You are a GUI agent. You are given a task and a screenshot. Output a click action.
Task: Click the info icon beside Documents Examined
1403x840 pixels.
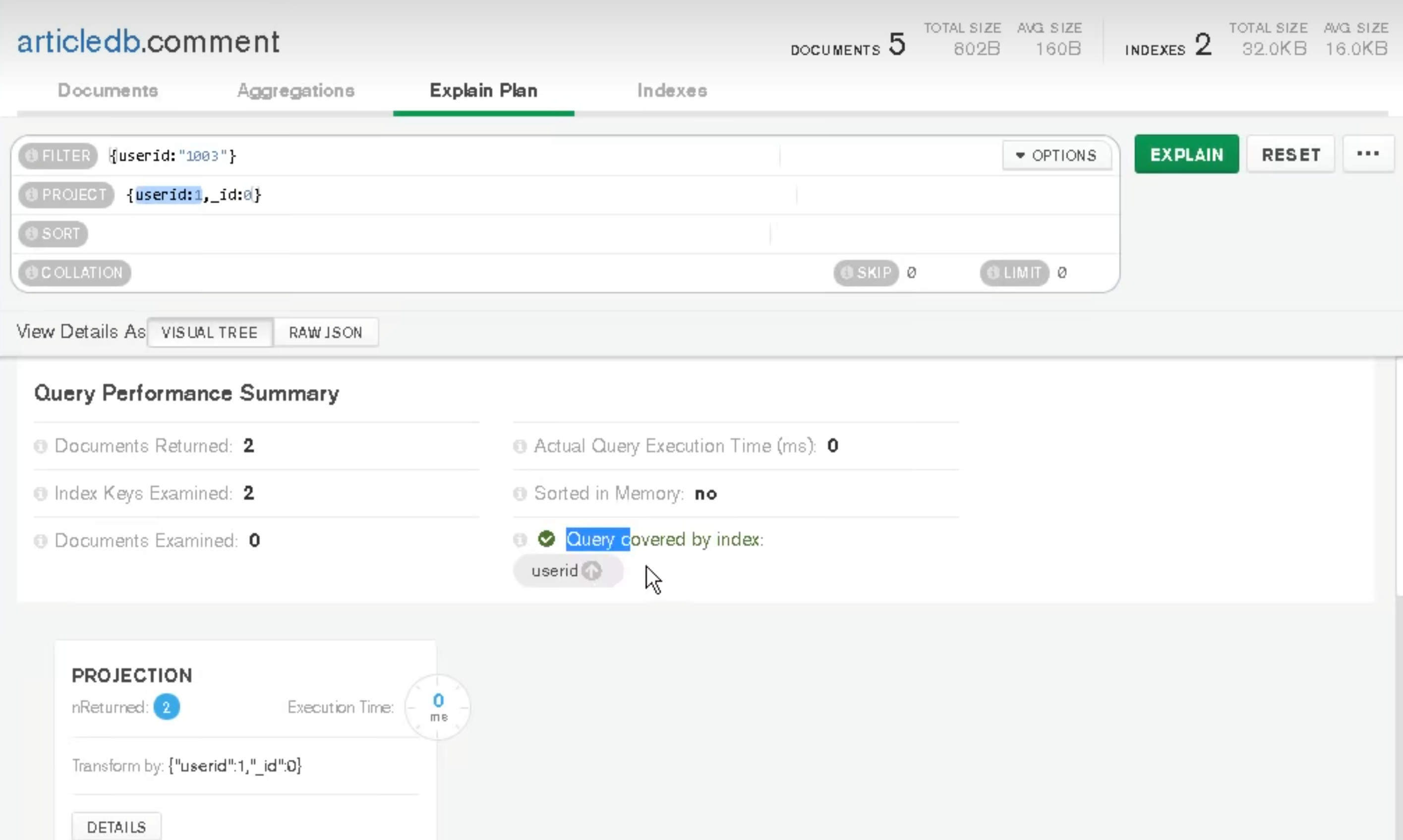40,541
